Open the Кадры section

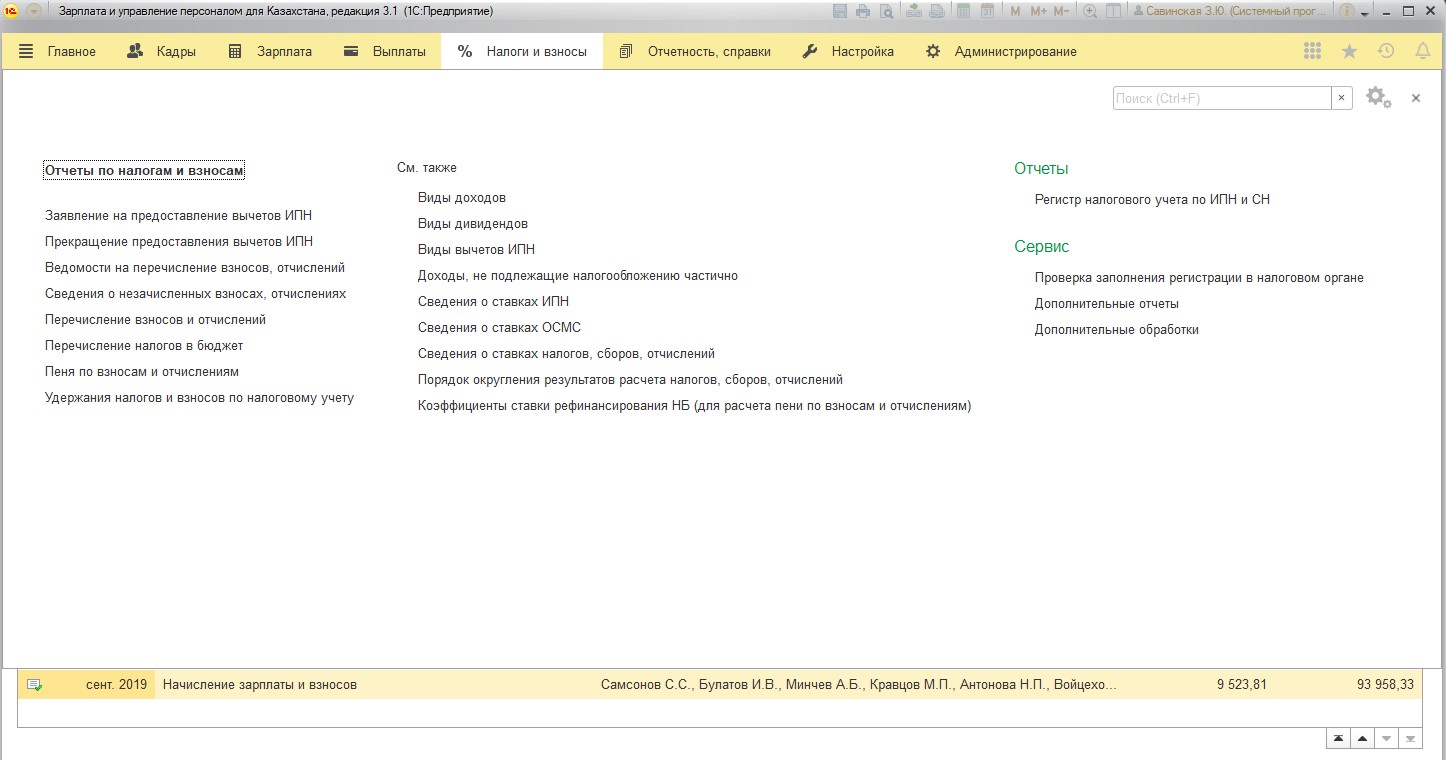[161, 51]
